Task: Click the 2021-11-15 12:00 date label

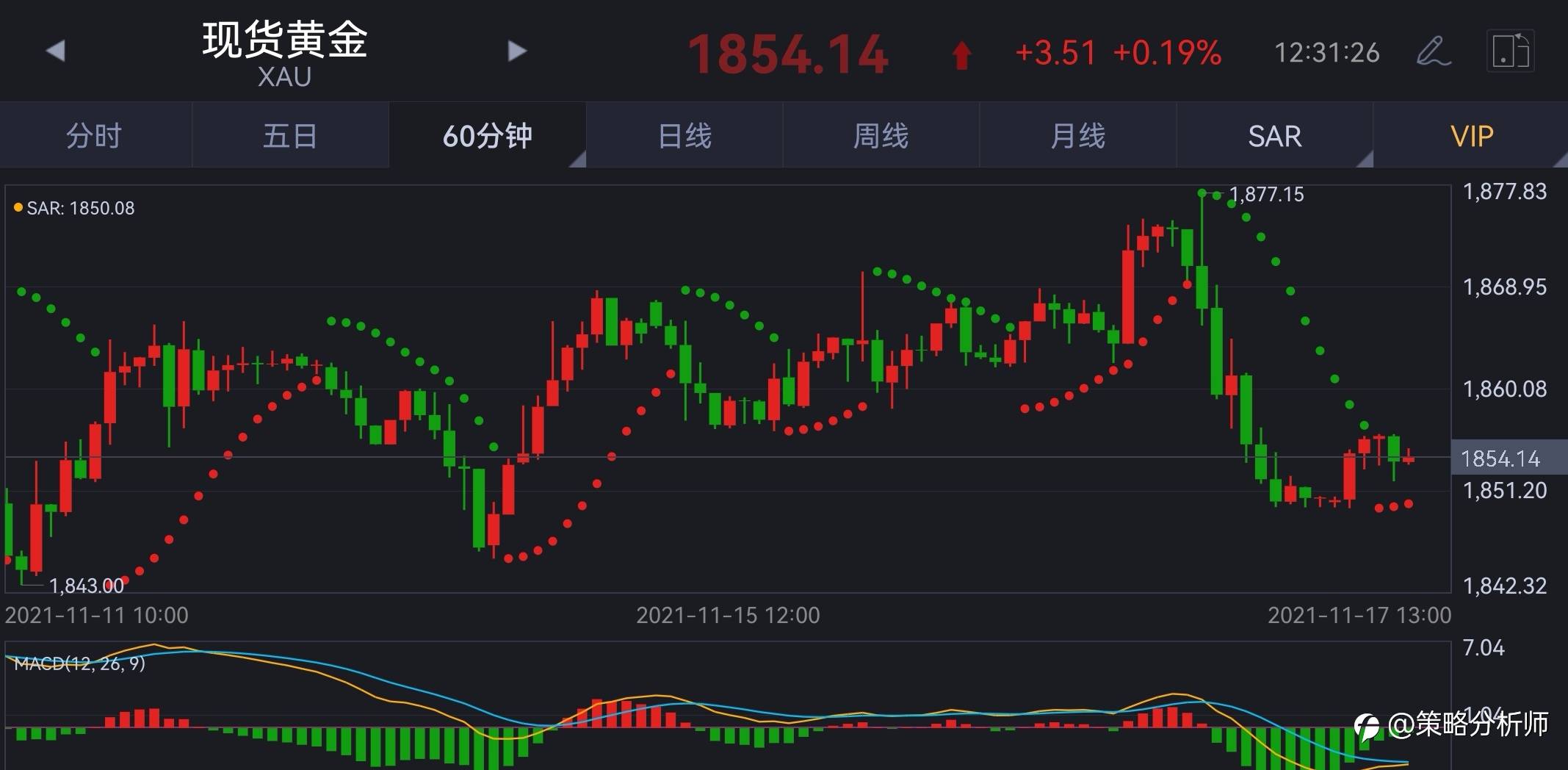Action: pos(728,615)
